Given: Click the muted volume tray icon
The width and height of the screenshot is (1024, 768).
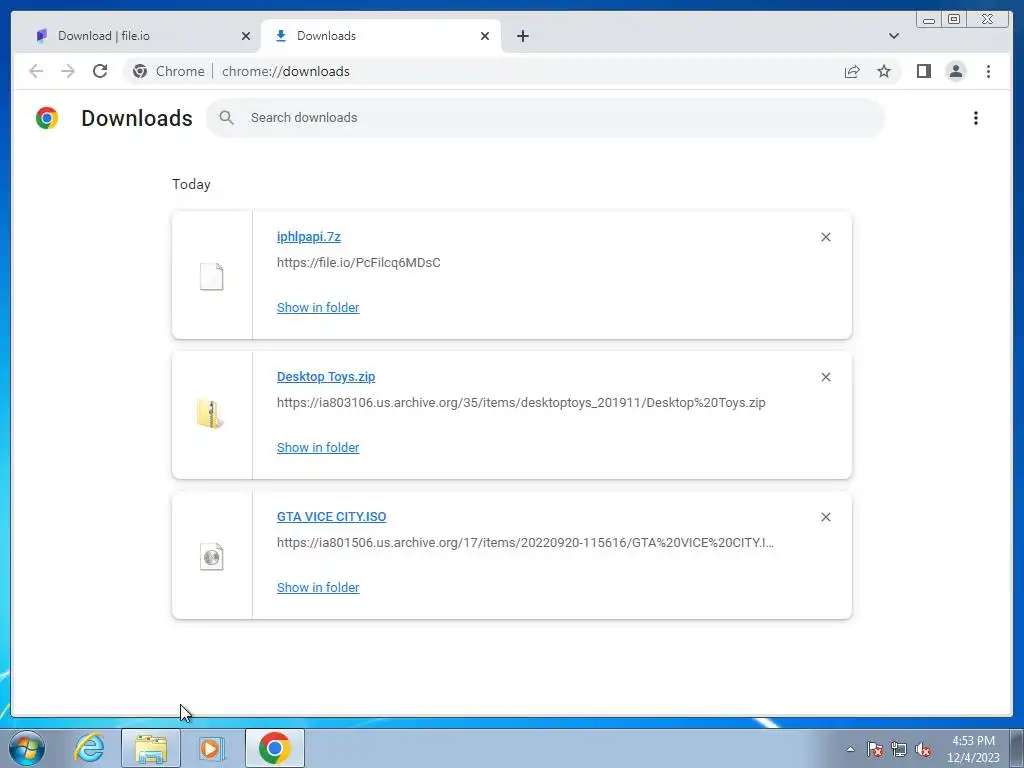Looking at the screenshot, I should 923,750.
